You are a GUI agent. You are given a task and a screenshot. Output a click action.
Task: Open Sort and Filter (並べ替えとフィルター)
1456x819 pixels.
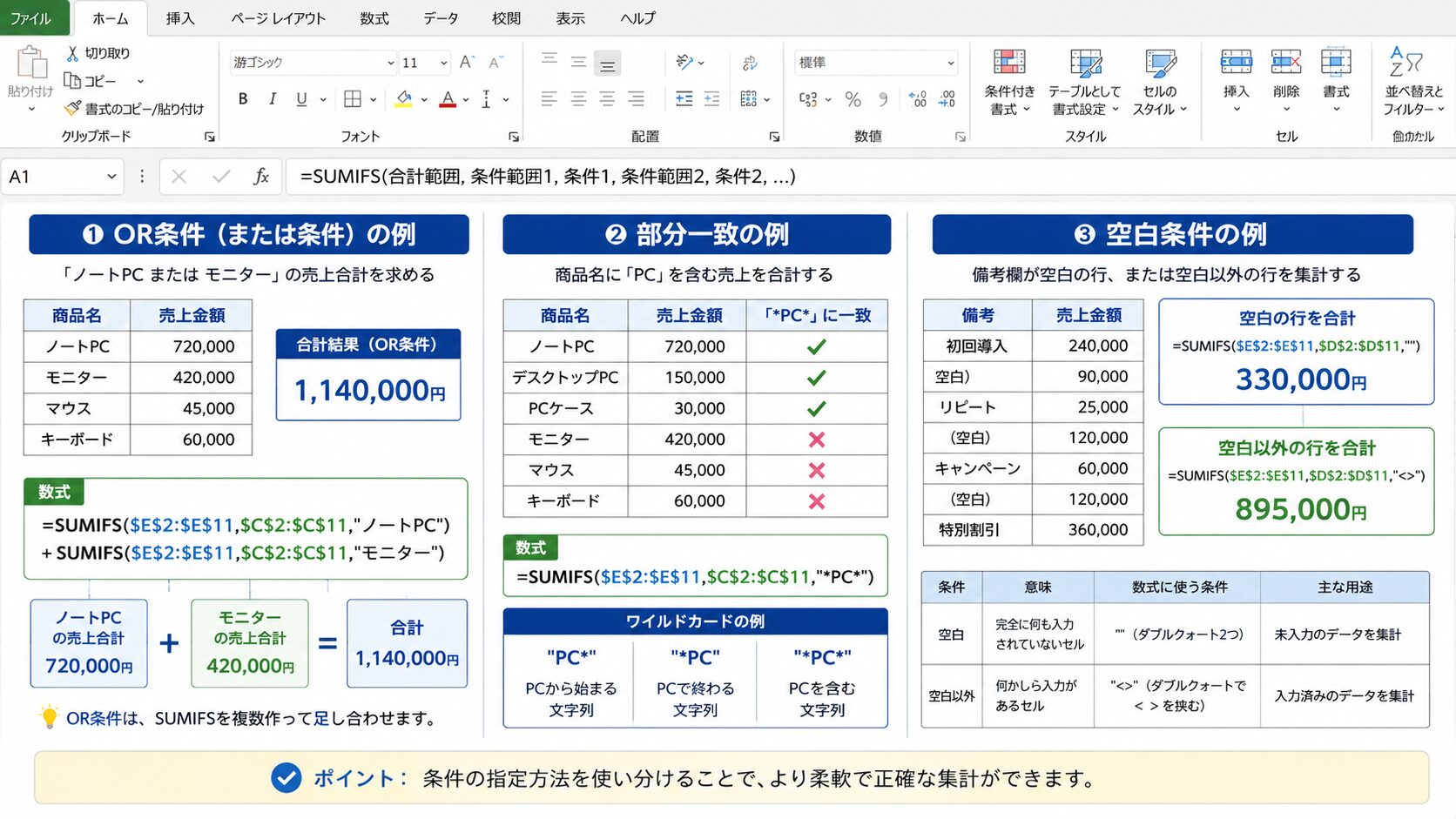coord(1413,82)
